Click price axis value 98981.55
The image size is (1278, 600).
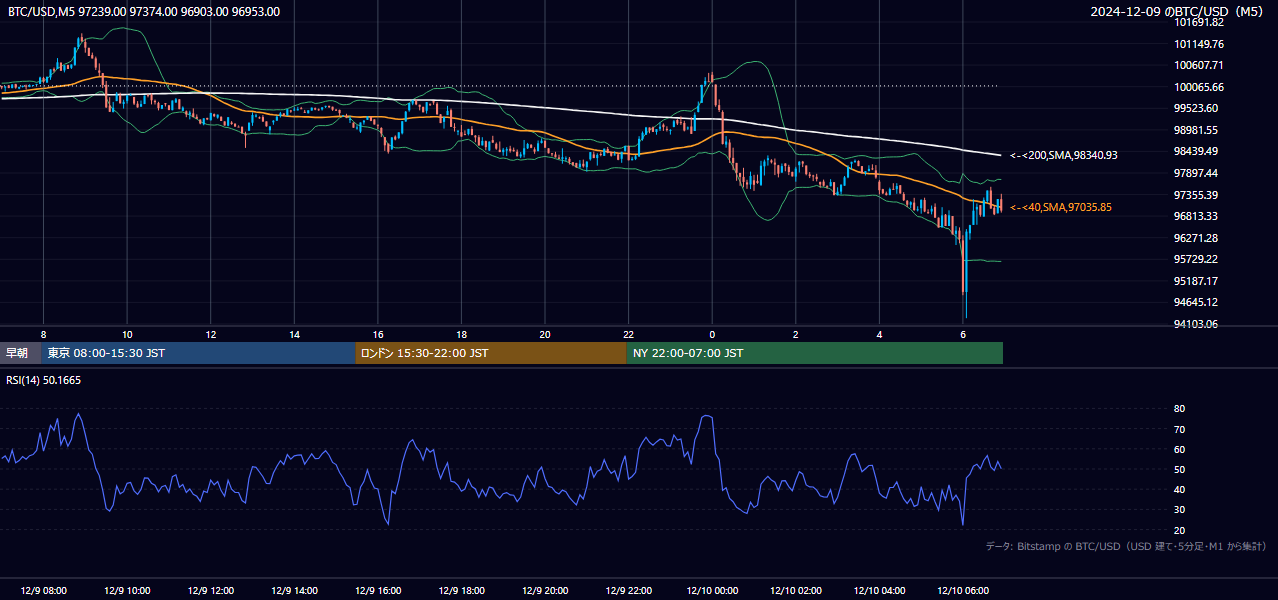1196,130
